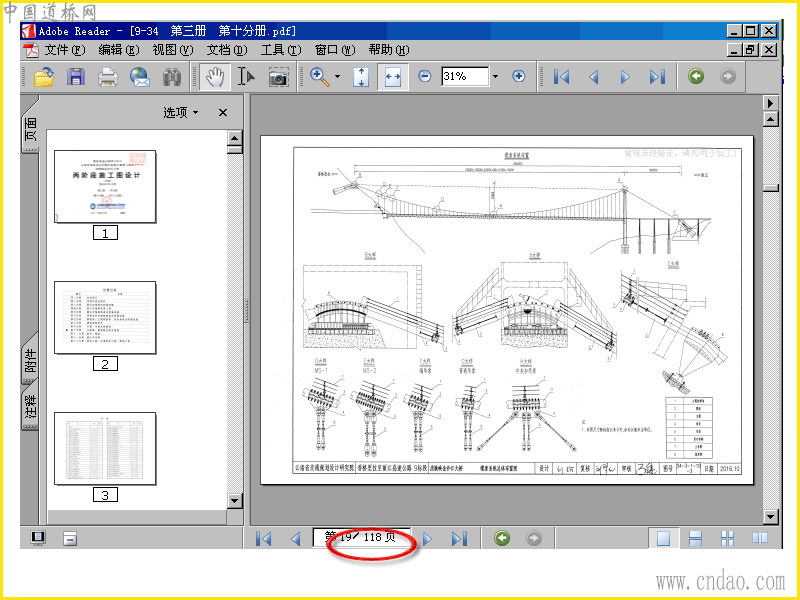Screen dimensions: 800x600
Task: Enable continuous page layout view
Action: click(695, 539)
